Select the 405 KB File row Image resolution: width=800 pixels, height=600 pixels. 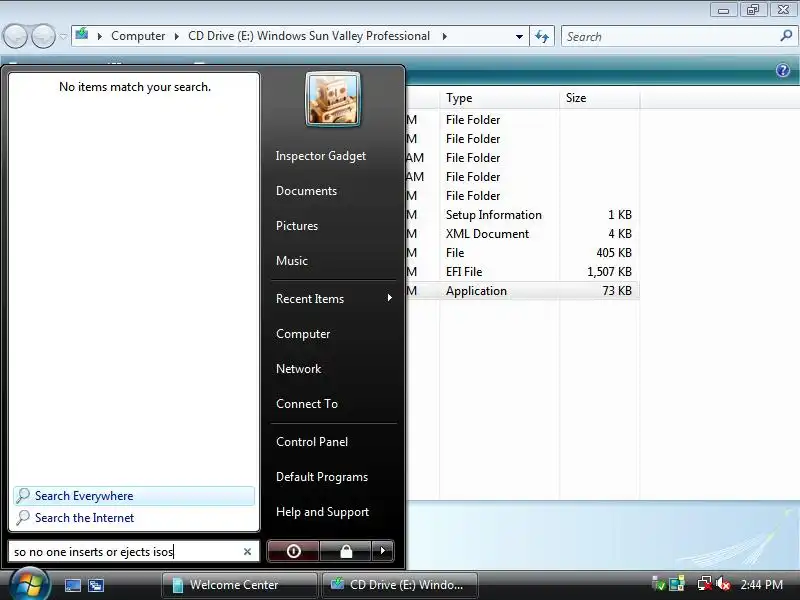(523, 253)
